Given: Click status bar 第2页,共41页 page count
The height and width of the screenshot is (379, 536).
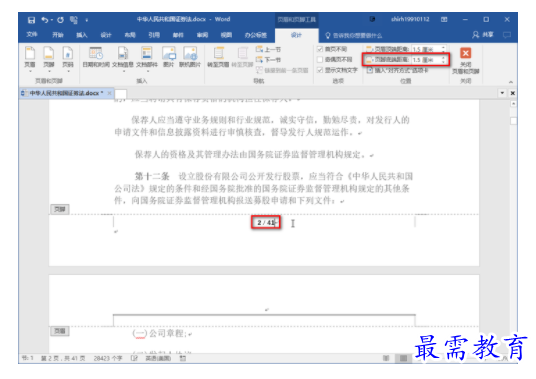Looking at the screenshot, I should [x=63, y=358].
